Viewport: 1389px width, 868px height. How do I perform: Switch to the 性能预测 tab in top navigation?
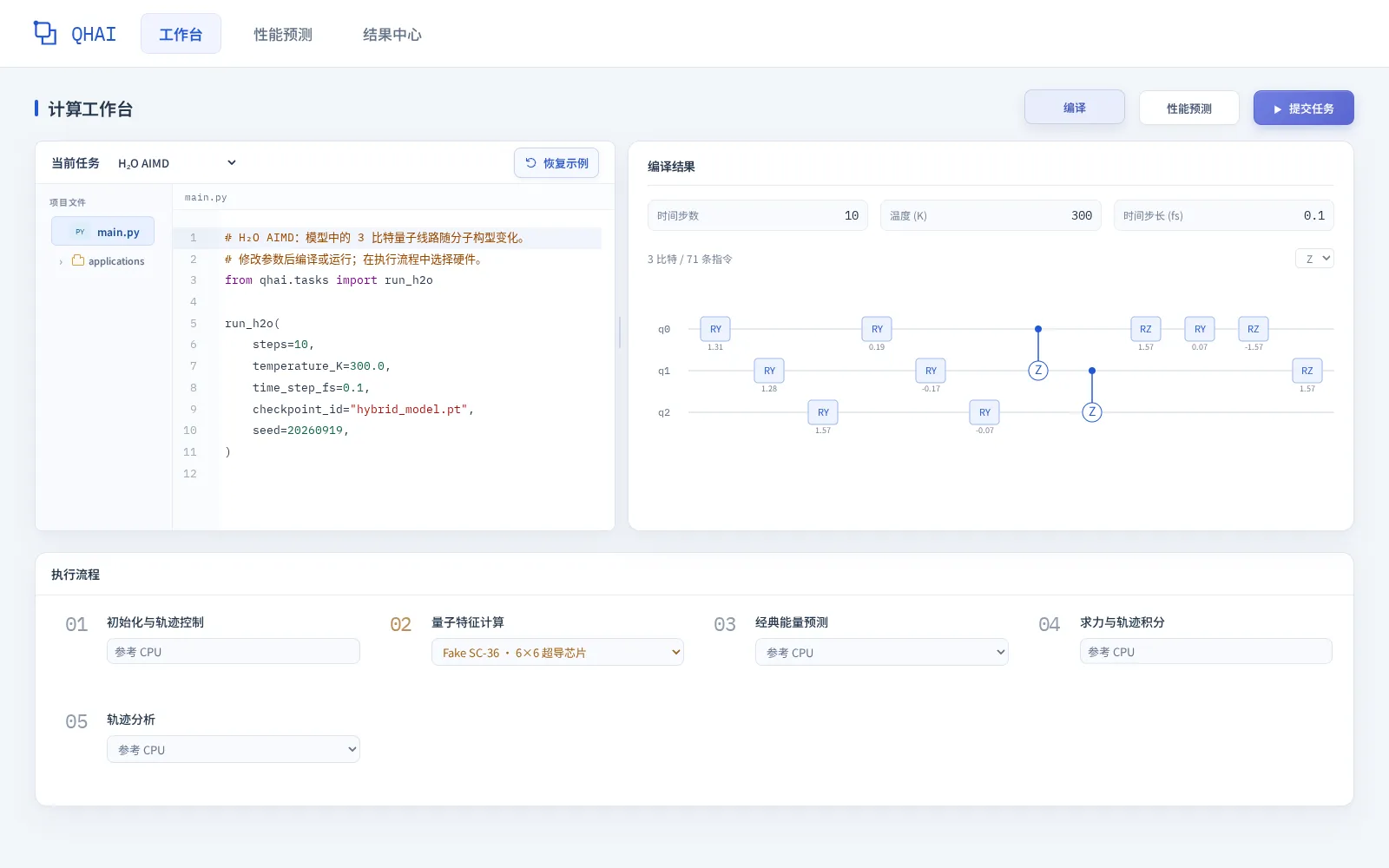[283, 34]
